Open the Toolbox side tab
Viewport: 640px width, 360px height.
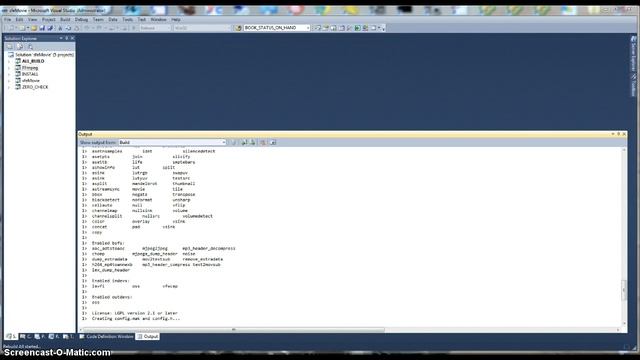click(x=633, y=85)
